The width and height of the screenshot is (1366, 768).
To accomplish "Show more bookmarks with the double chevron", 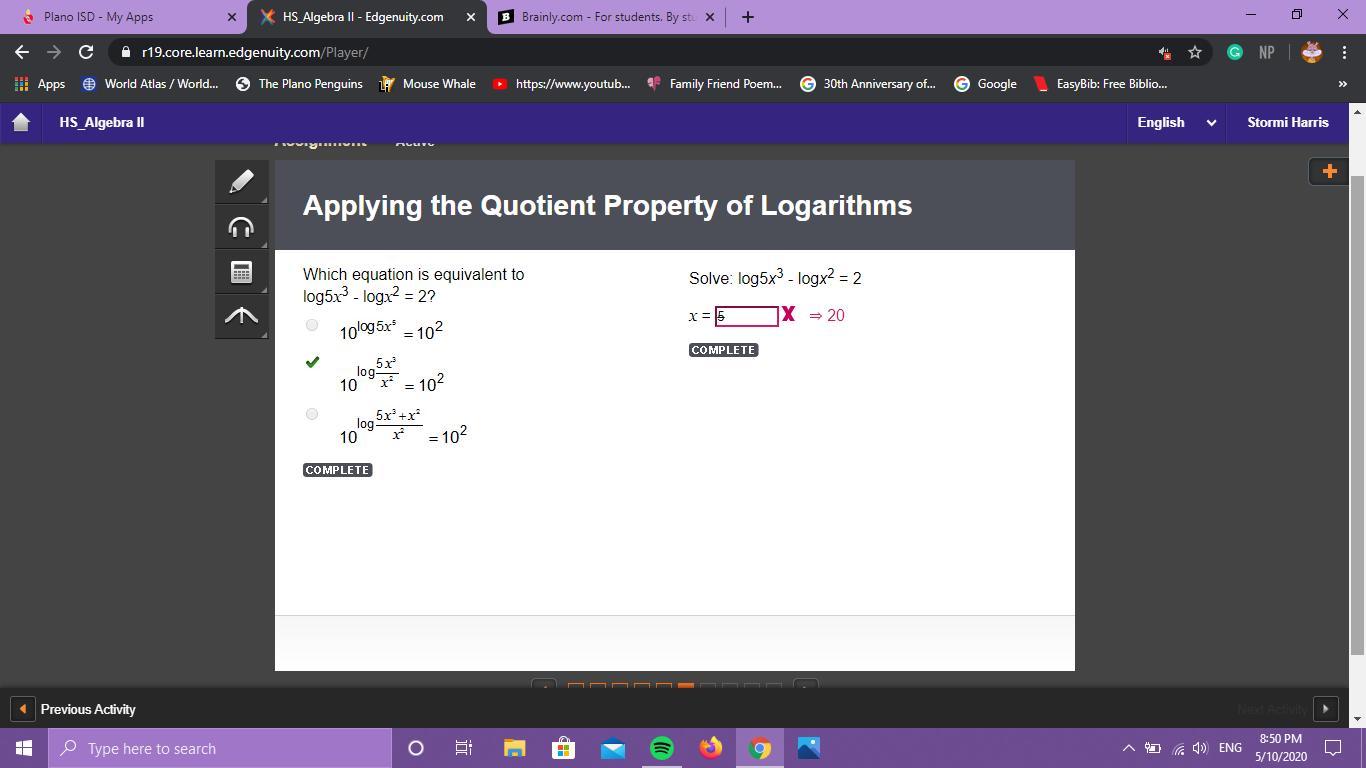I will (1342, 84).
